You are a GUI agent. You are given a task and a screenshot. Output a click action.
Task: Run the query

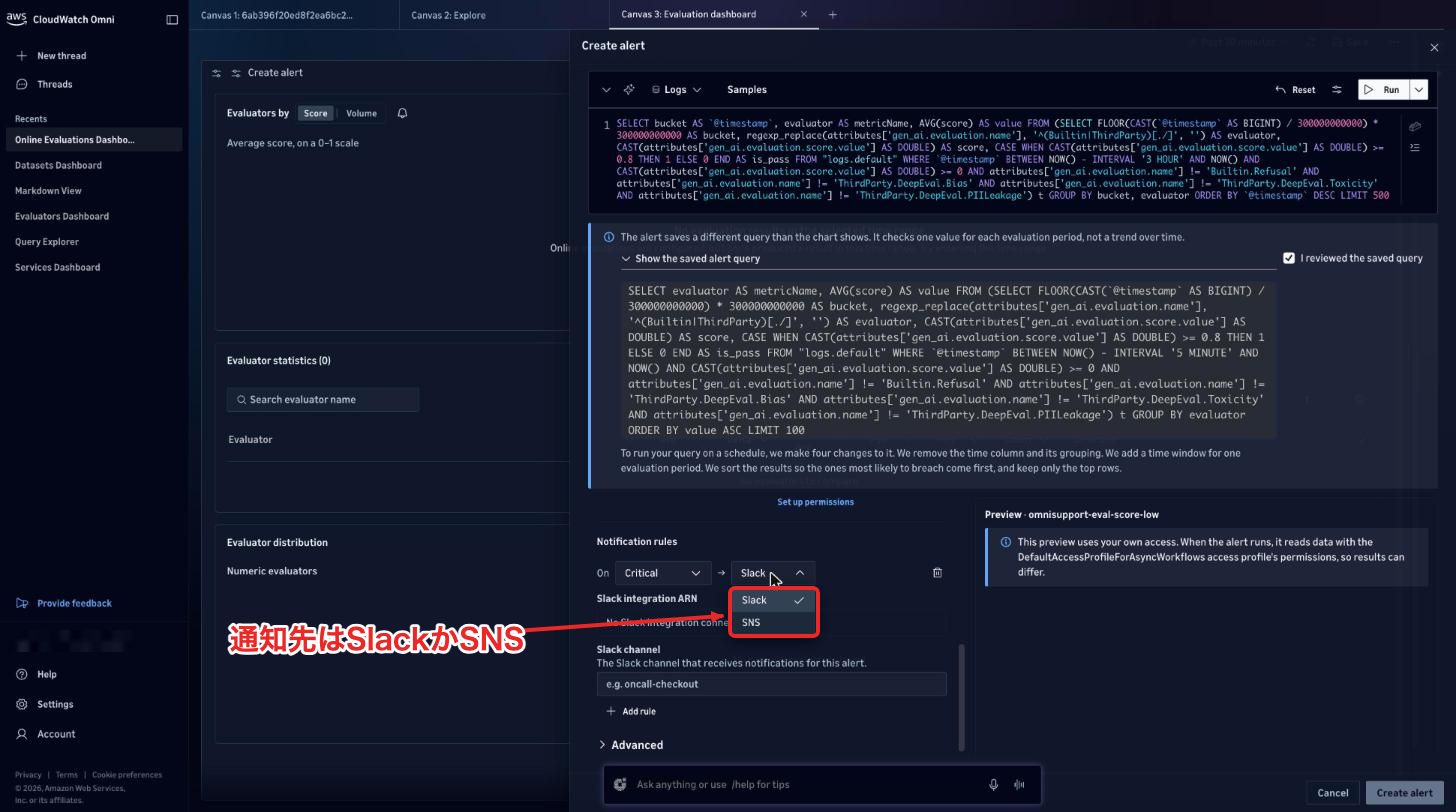coord(1383,90)
